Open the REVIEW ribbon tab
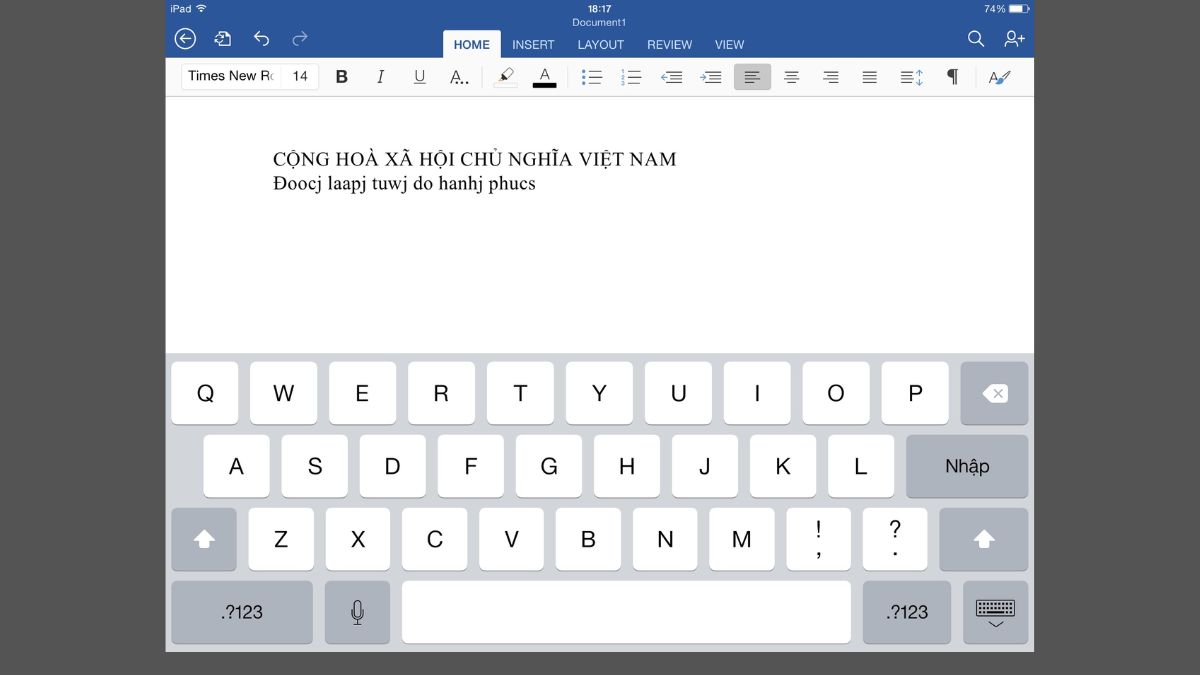Viewport: 1200px width, 675px height. tap(669, 44)
